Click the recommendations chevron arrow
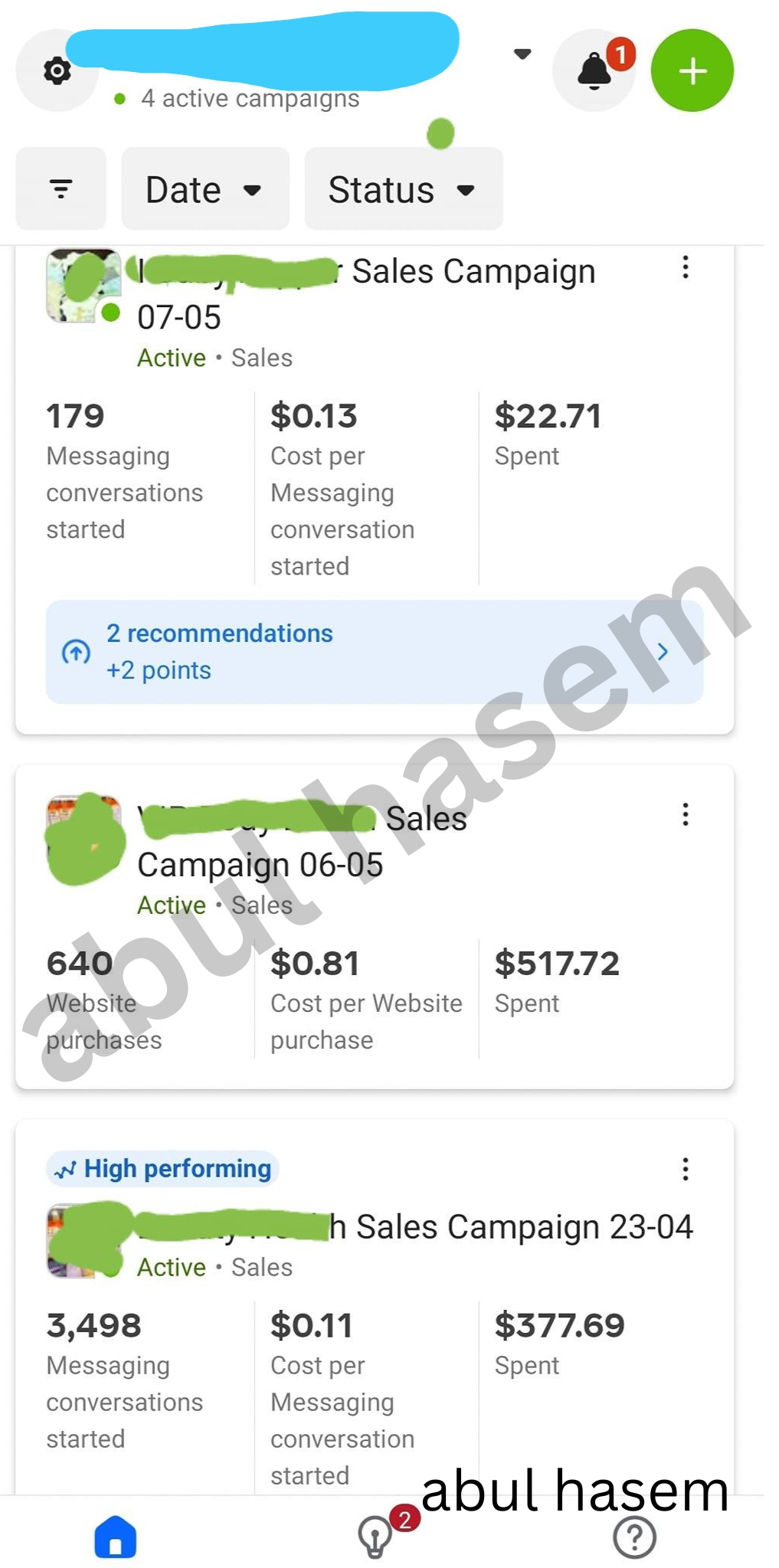Image resolution: width=779 pixels, height=1568 pixels. (663, 652)
